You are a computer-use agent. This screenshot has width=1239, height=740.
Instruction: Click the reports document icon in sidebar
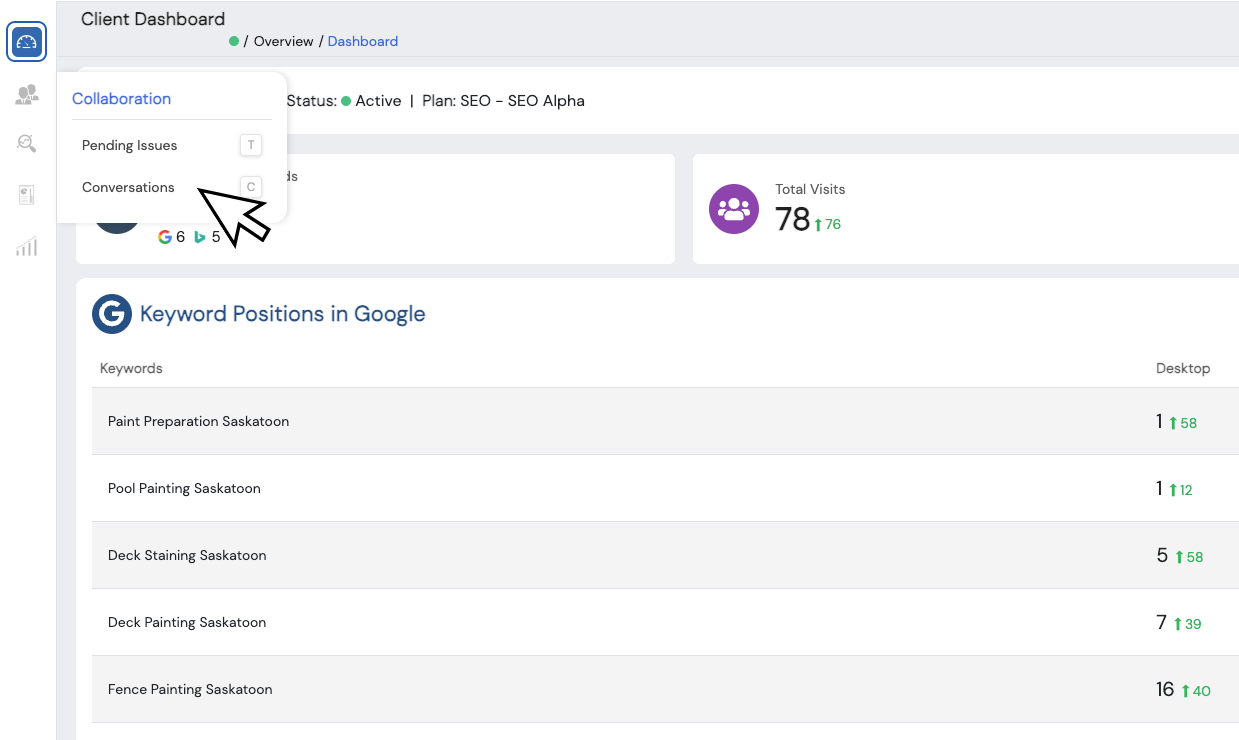click(27, 195)
